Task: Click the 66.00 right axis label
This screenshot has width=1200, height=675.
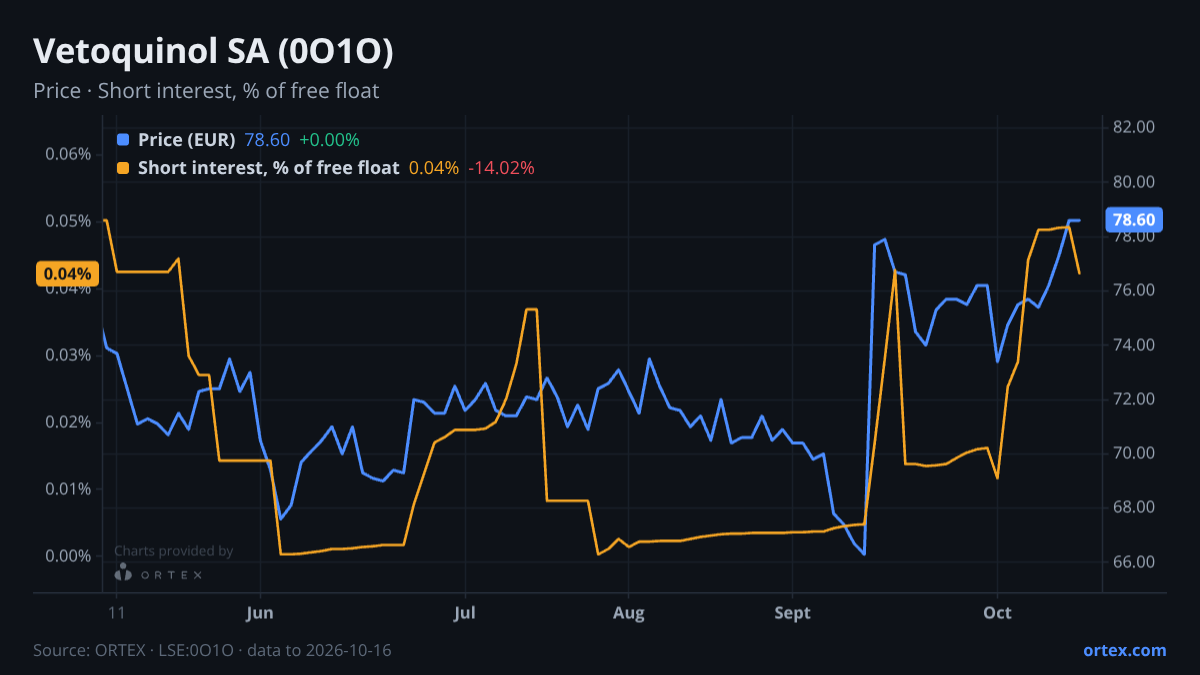Action: pos(1134,562)
